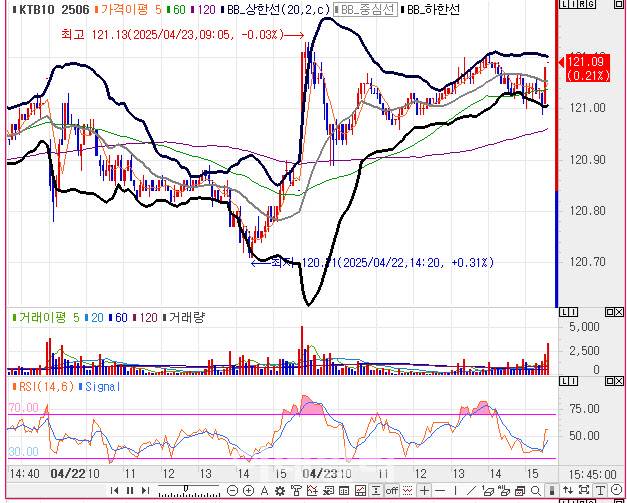This screenshot has width=627, height=503.
Task: Click the KTB10 2506 chart title
Action: click(x=47, y=9)
